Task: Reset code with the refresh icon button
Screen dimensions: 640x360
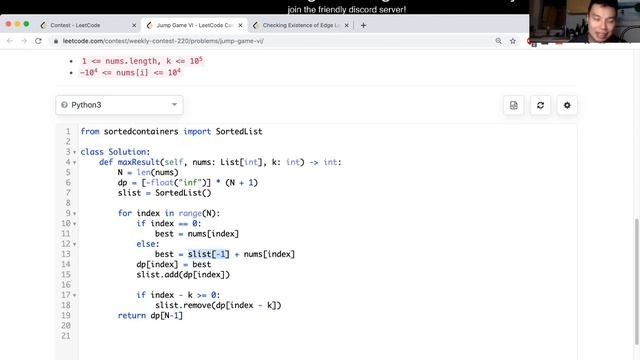Action: tap(540, 105)
